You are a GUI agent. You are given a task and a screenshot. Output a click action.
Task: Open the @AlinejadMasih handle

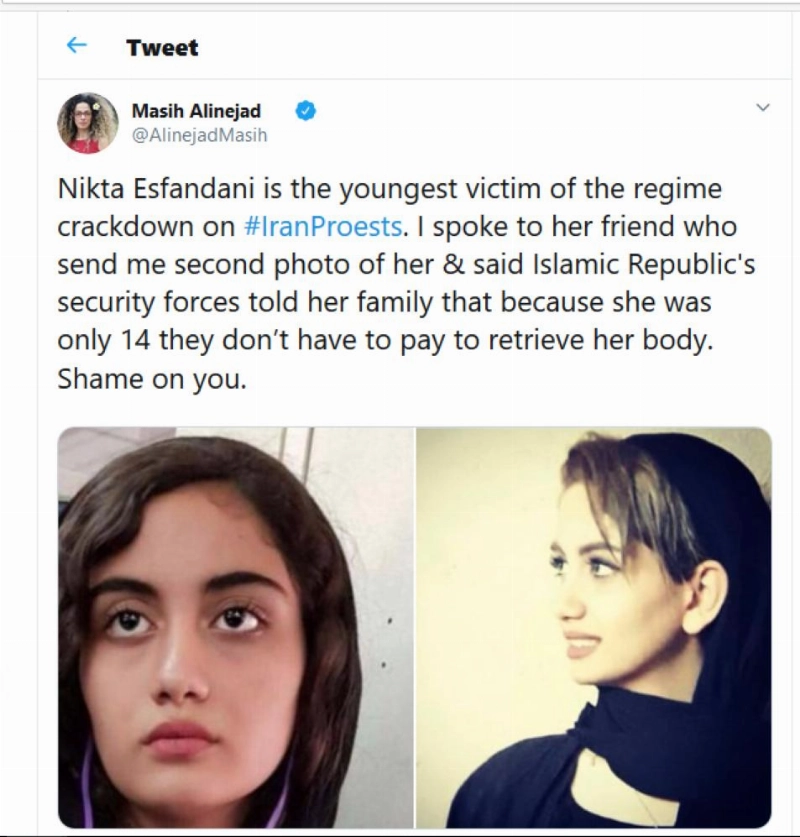pos(199,135)
